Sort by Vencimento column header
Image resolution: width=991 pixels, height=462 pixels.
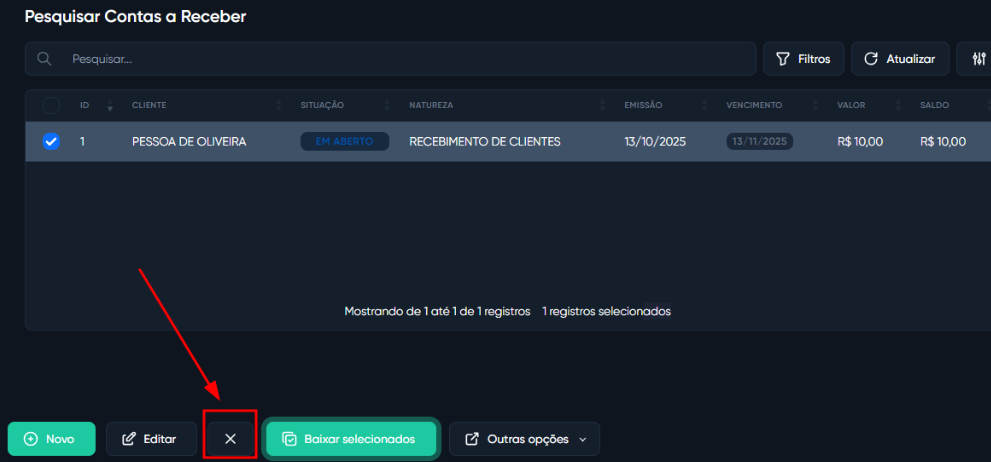[754, 105]
